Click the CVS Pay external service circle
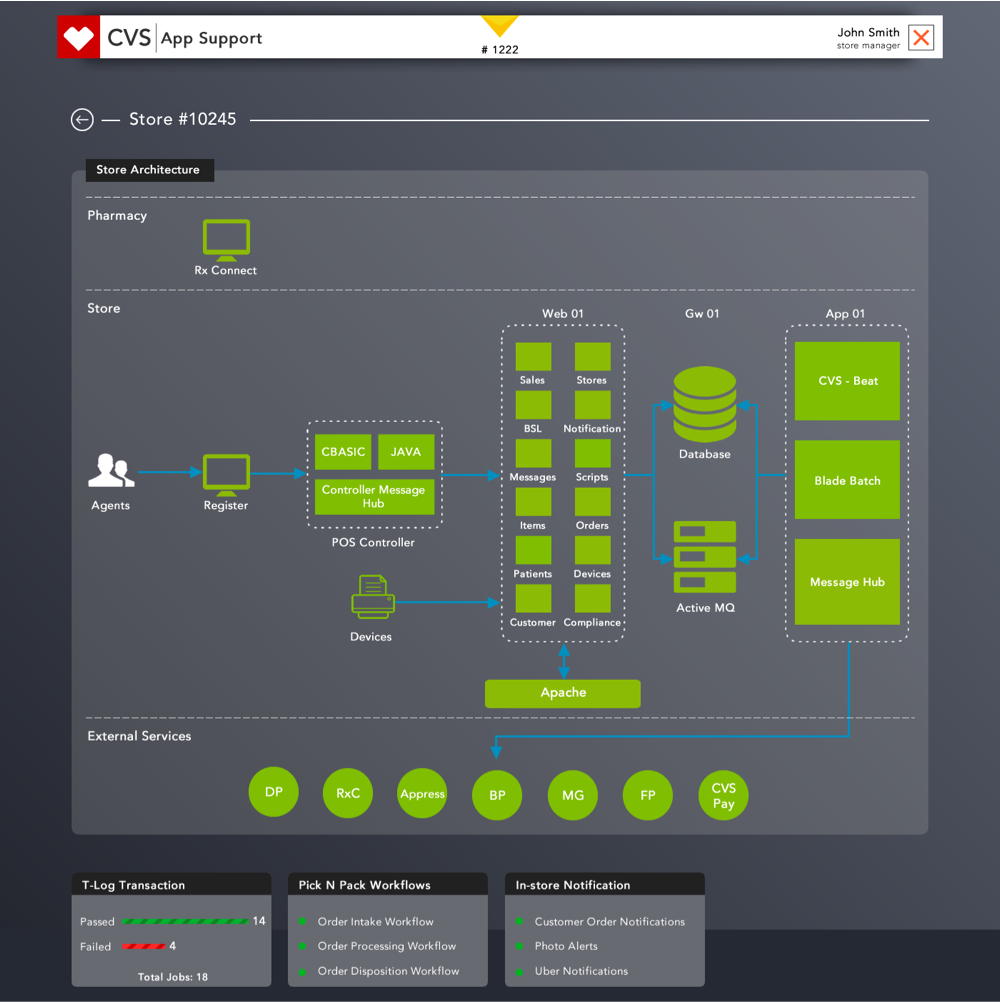This screenshot has height=1002, width=1000. [723, 796]
